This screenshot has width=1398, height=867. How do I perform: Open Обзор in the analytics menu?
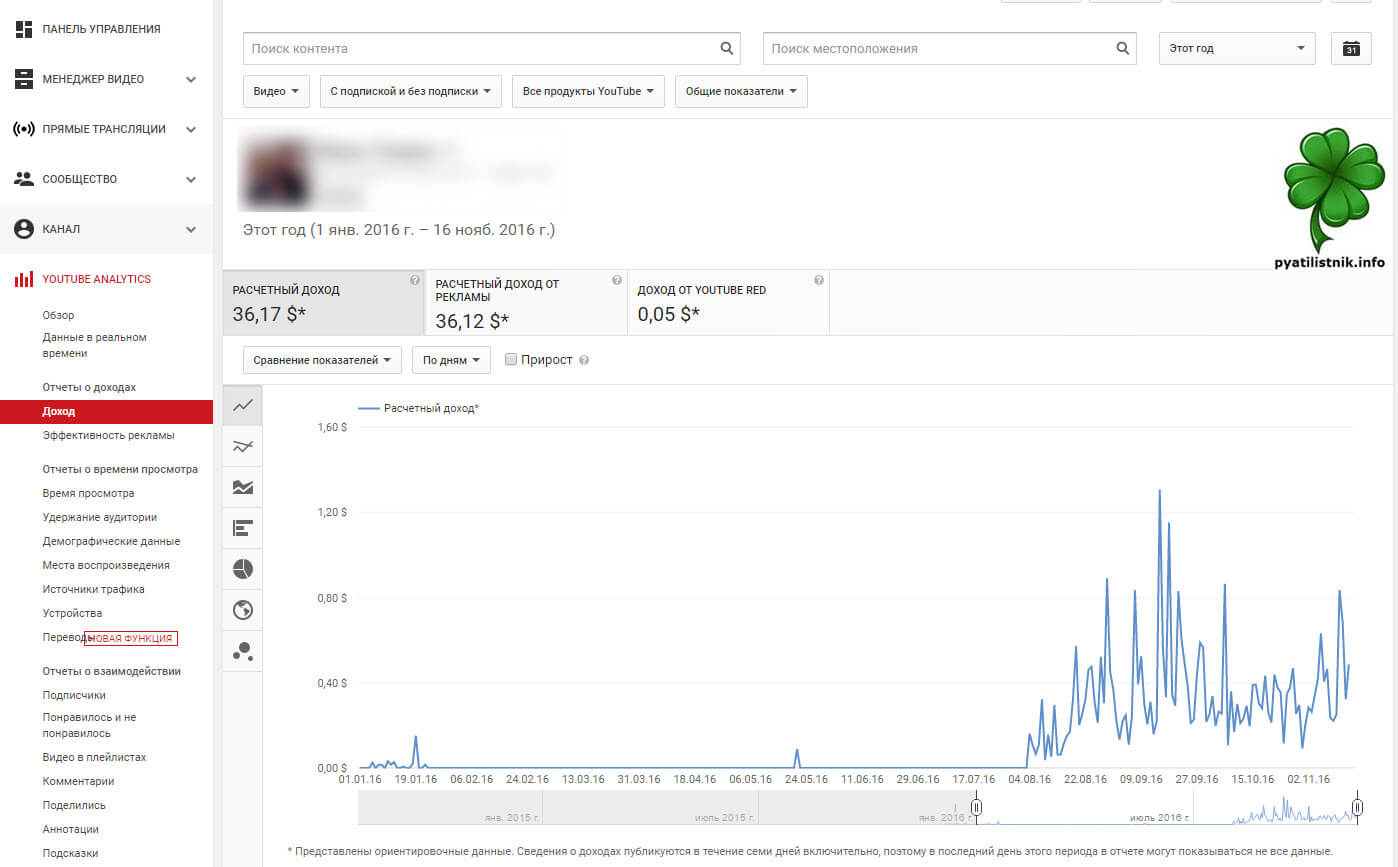pyautogui.click(x=58, y=315)
